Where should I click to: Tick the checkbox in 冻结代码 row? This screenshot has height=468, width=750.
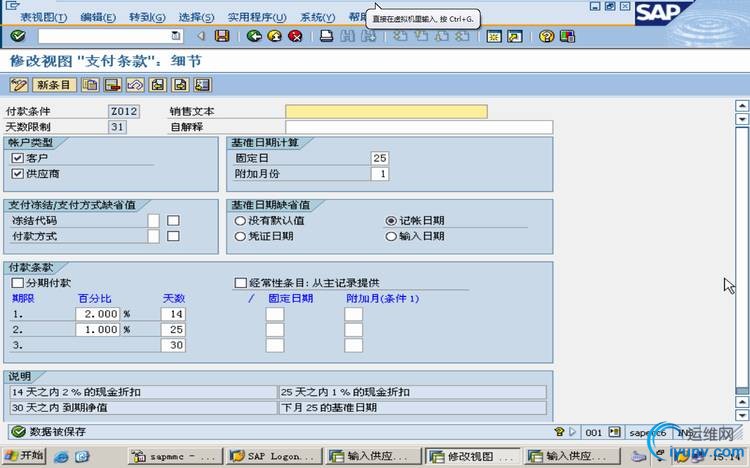pyautogui.click(x=173, y=221)
